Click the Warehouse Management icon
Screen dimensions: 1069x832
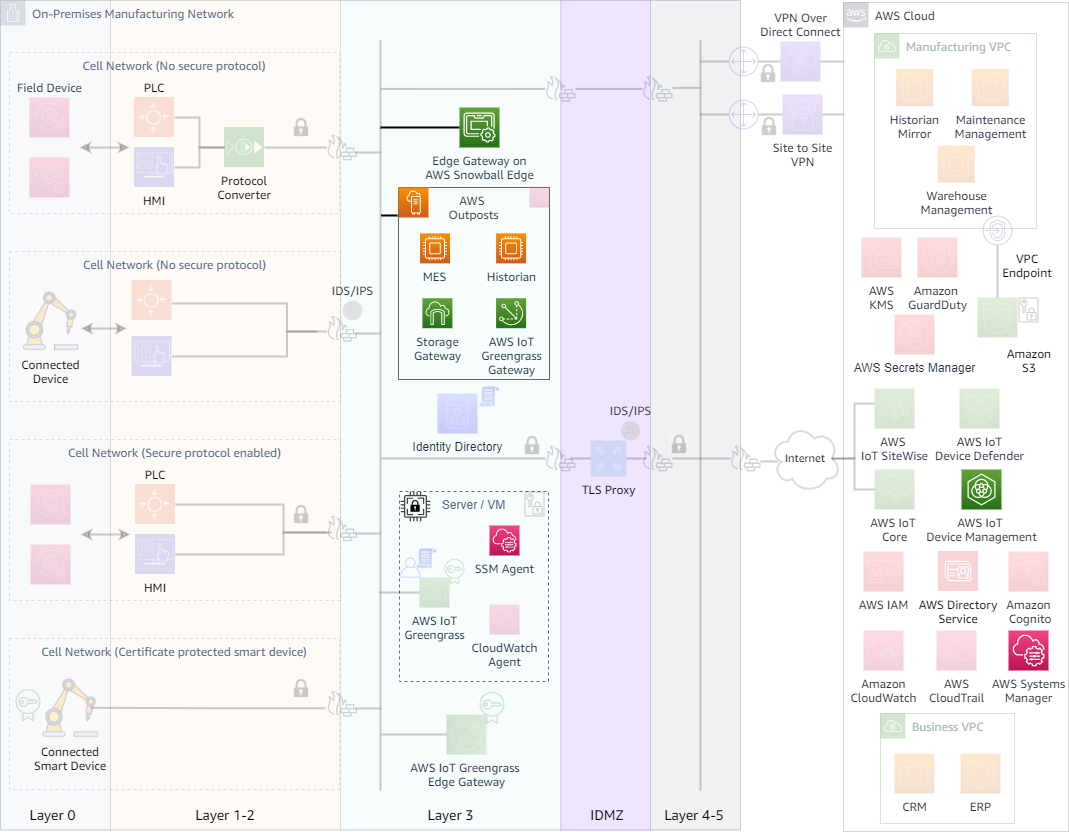coord(956,164)
